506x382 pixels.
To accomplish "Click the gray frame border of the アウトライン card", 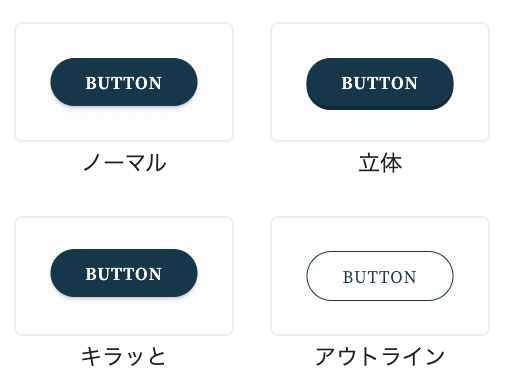I will coord(380,217).
